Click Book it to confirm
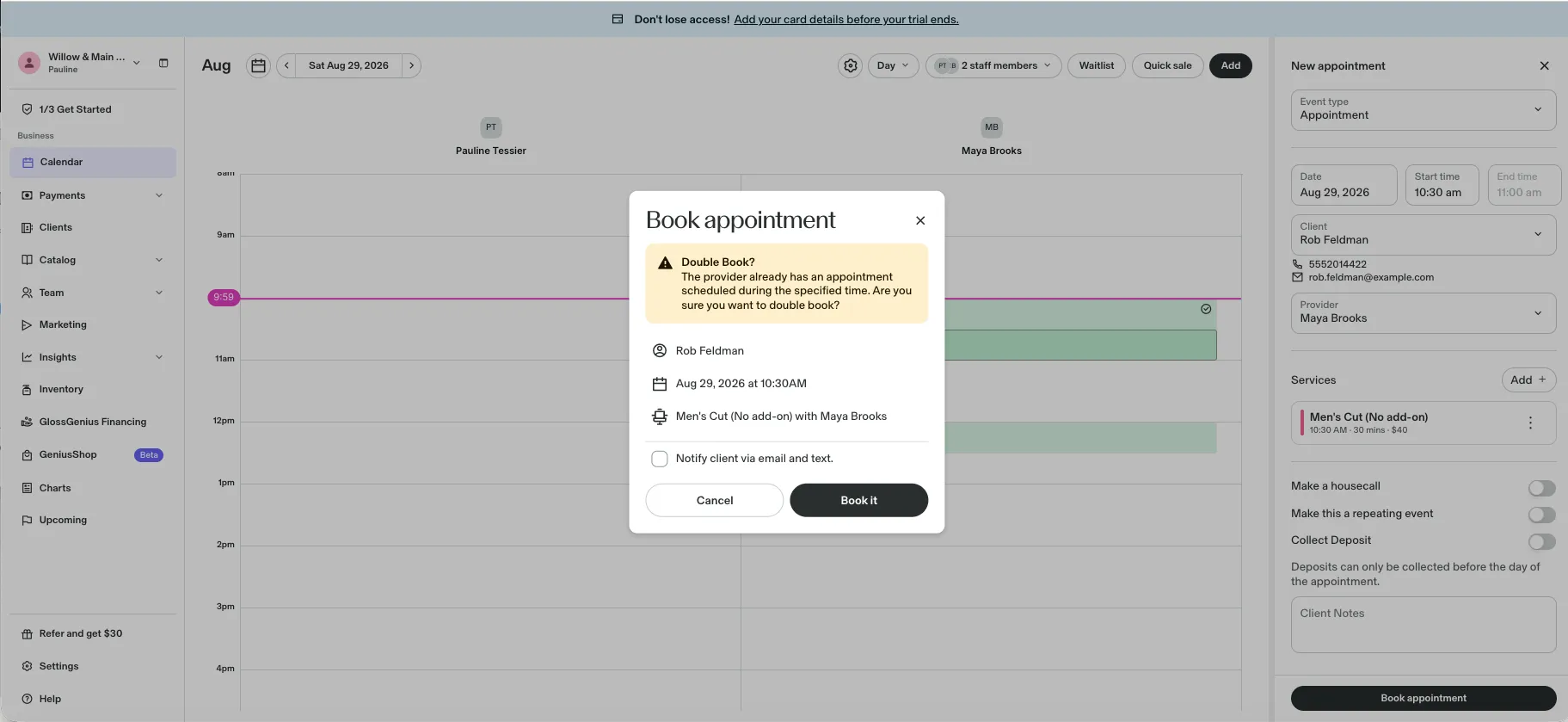 click(x=858, y=500)
